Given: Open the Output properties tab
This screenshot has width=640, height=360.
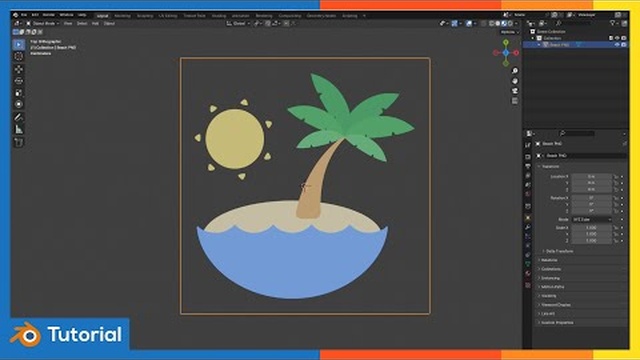Looking at the screenshot, I should pos(528,166).
